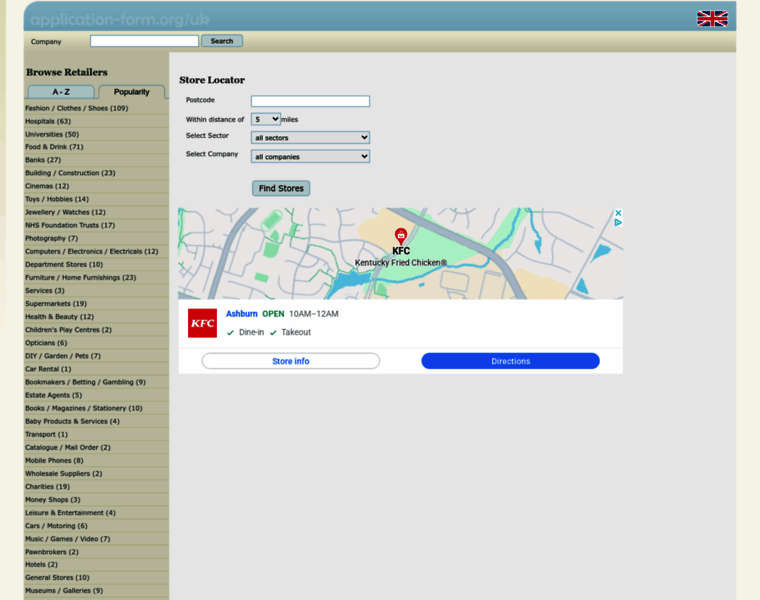The height and width of the screenshot is (600, 760).
Task: Click the Search button
Action: tap(222, 41)
